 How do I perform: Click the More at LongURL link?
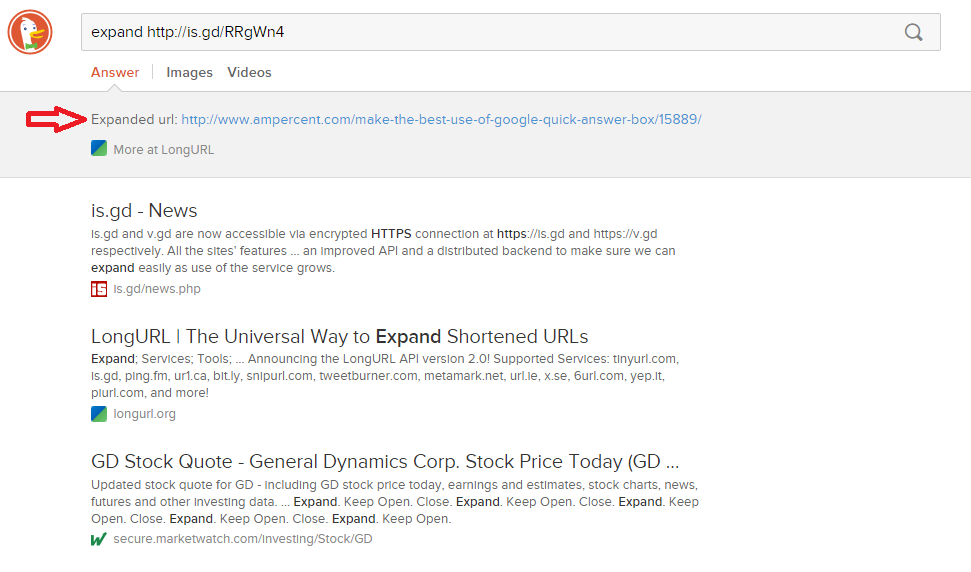[163, 150]
